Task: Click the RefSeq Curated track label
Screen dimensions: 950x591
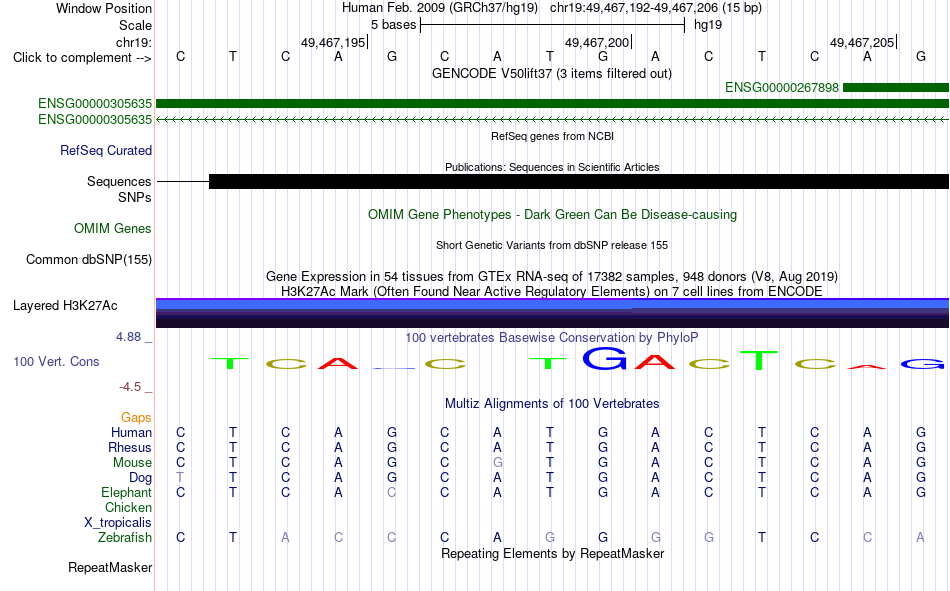Action: (x=106, y=150)
